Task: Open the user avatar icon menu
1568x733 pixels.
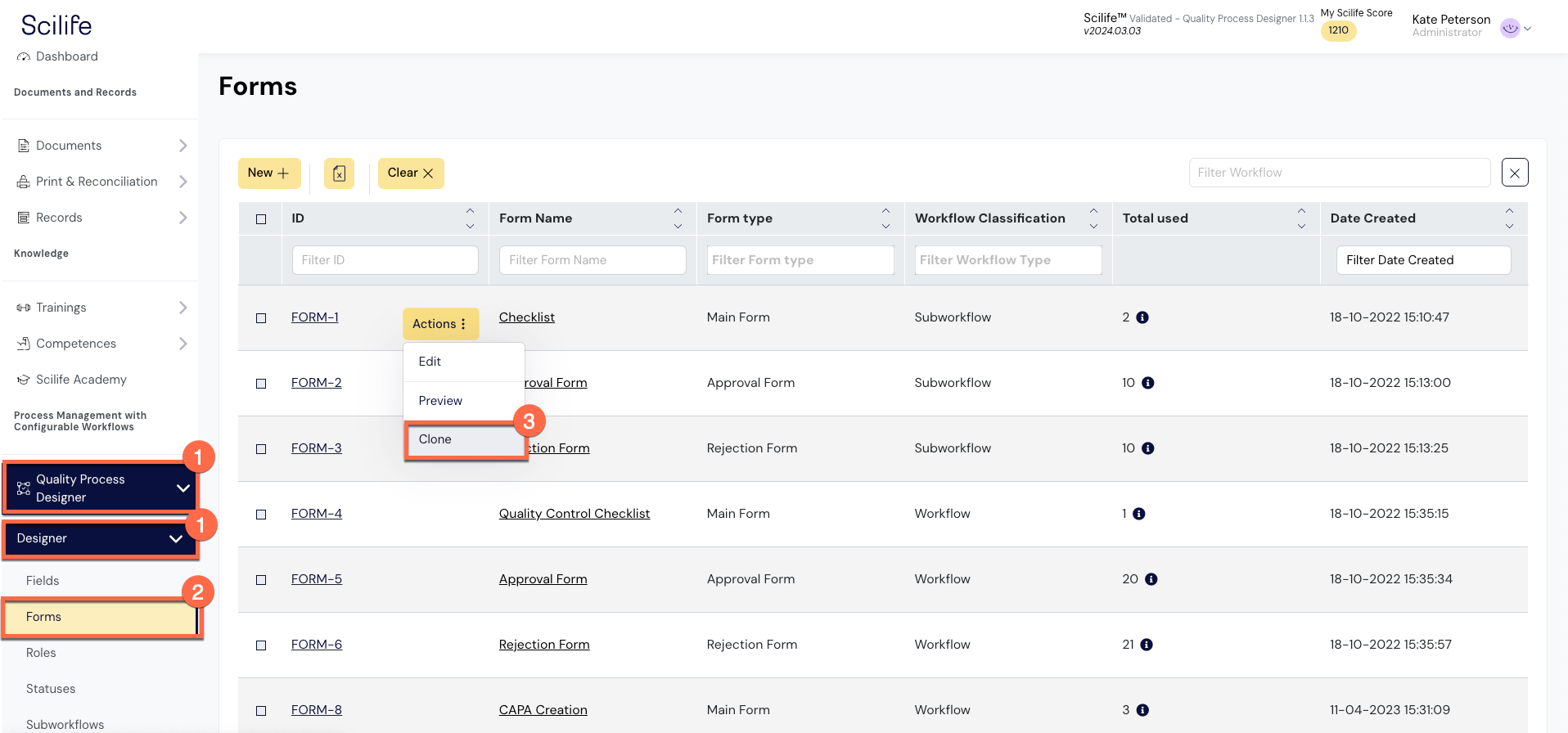Action: pos(1510,28)
